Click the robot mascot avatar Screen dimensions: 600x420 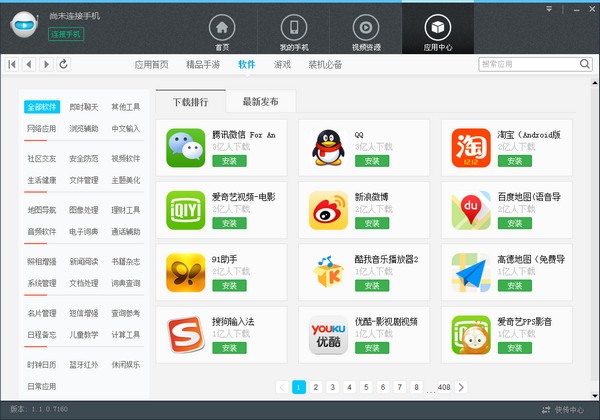pos(24,25)
